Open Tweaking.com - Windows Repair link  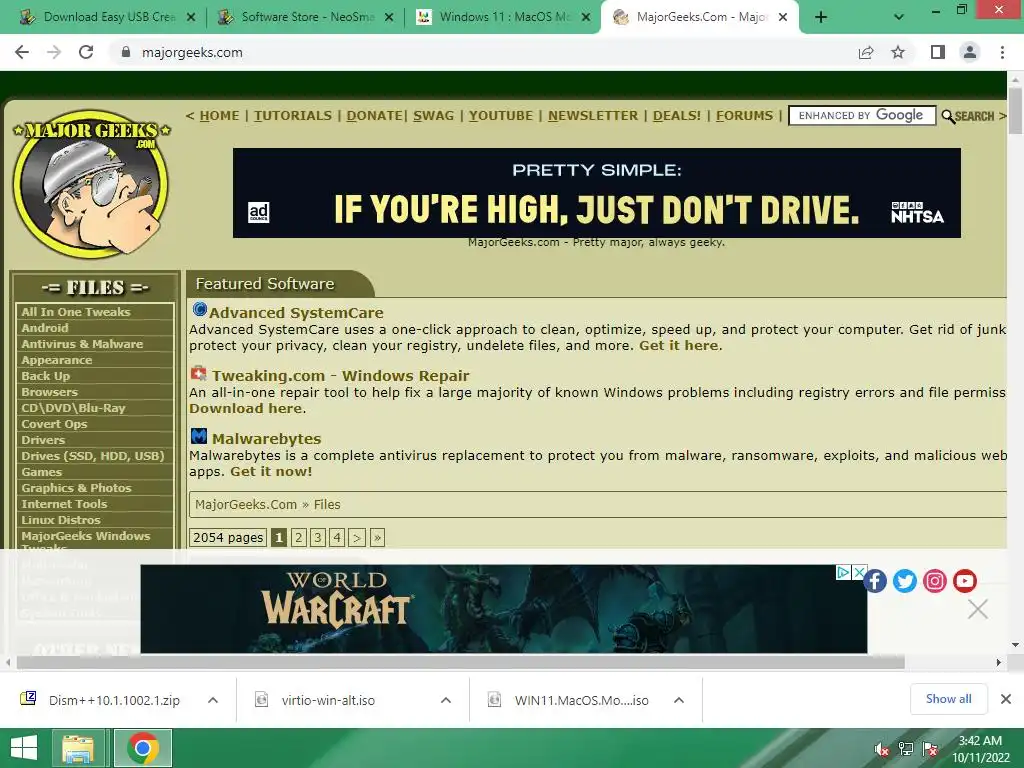[340, 376]
